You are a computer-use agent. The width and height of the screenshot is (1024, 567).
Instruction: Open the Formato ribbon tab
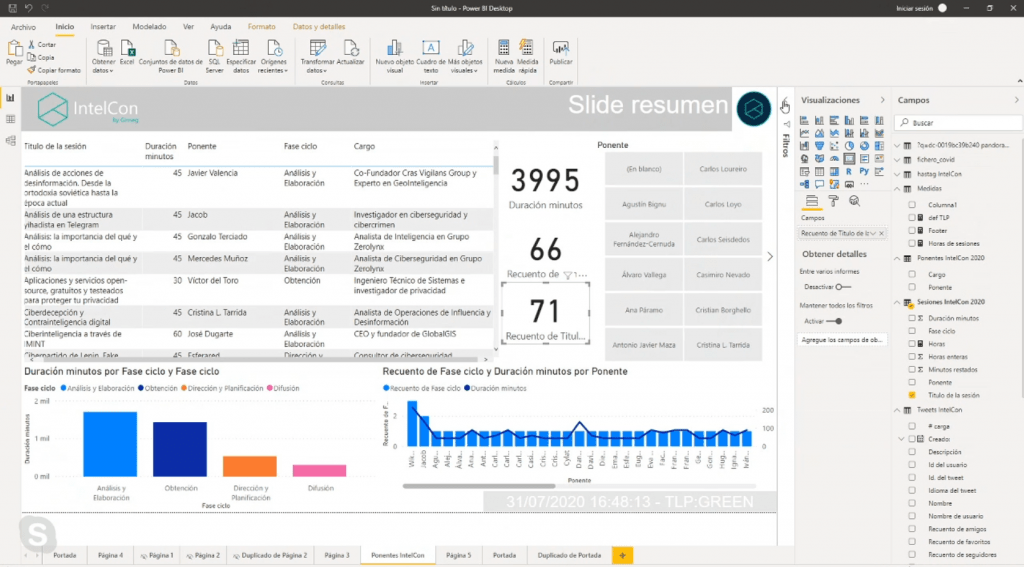(x=261, y=27)
